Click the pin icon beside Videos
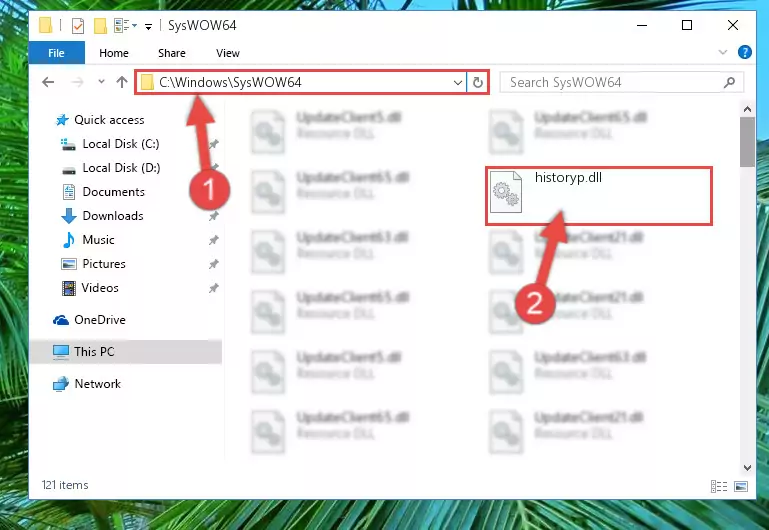This screenshot has width=769, height=530. coord(213,288)
